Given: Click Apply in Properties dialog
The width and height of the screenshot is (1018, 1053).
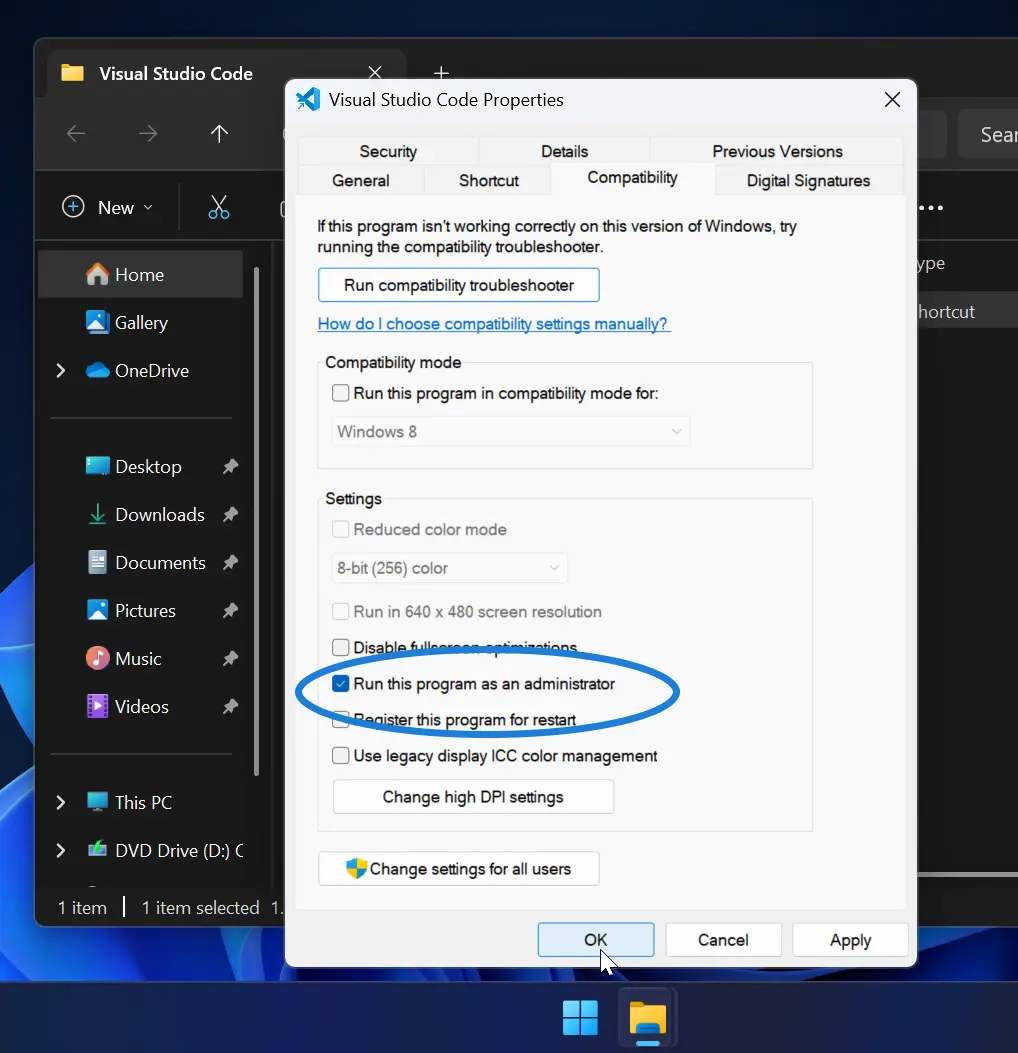Looking at the screenshot, I should pos(850,940).
